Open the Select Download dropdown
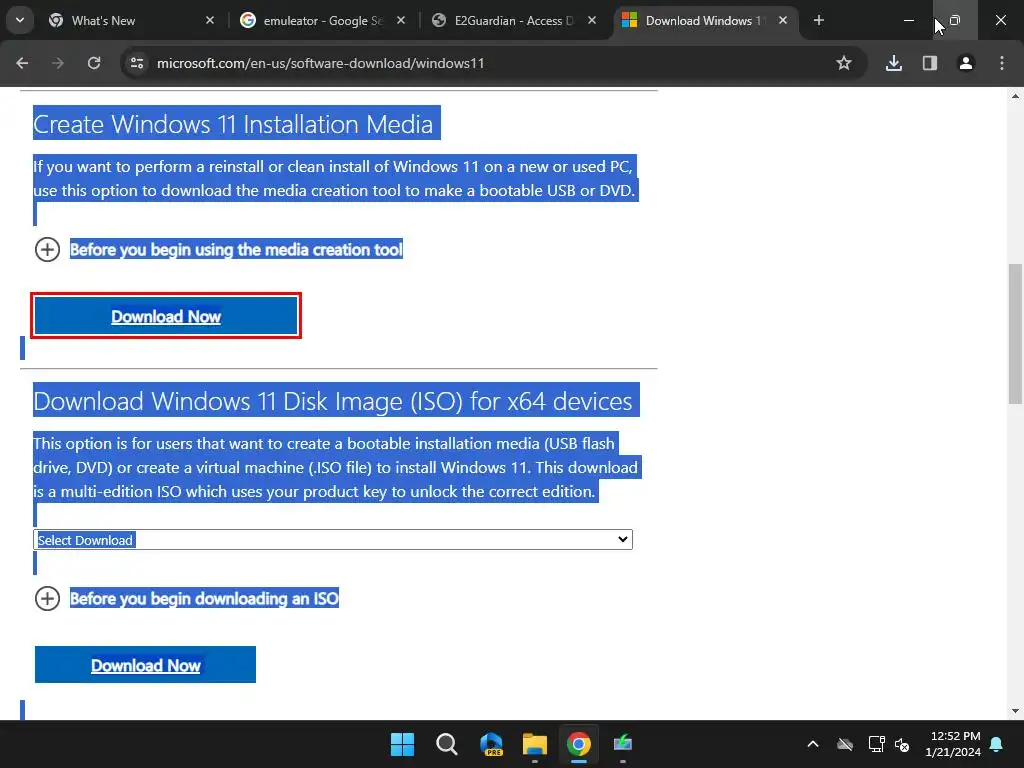1024x768 pixels. pos(333,539)
